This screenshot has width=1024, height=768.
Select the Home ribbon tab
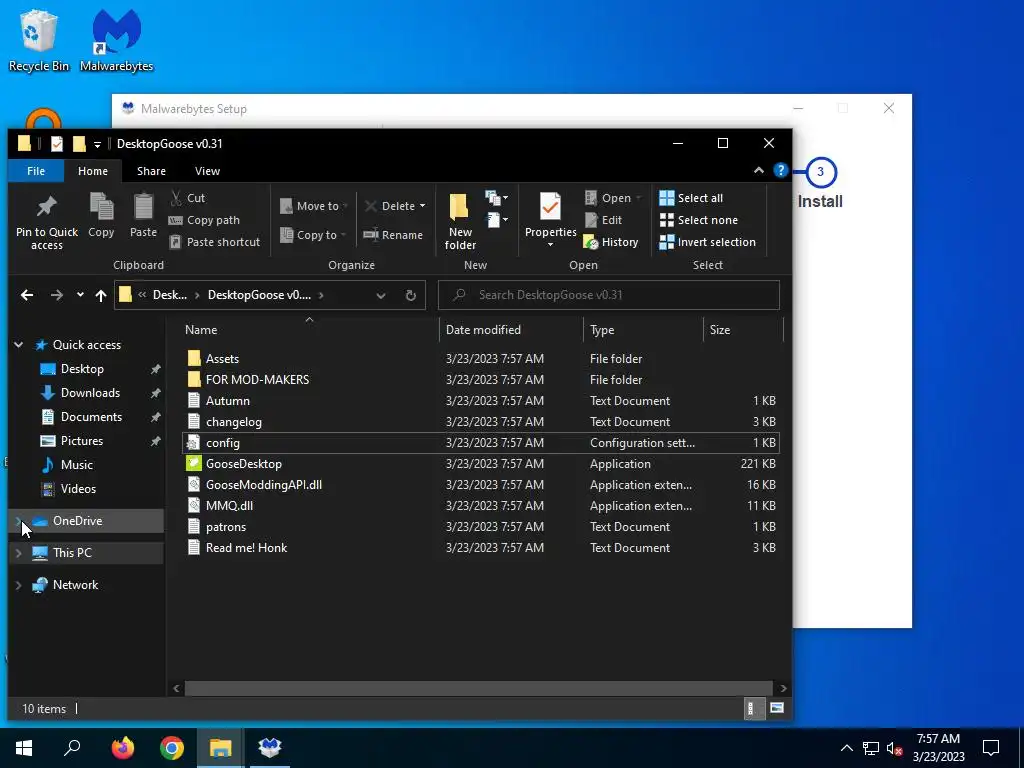pos(93,171)
